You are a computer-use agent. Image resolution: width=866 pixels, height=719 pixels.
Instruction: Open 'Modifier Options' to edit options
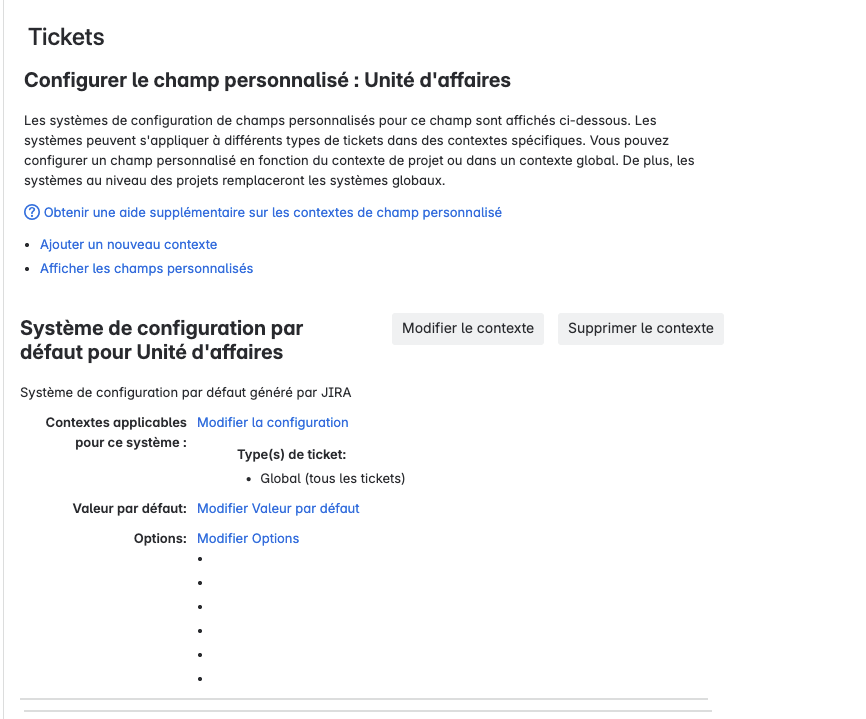point(247,538)
